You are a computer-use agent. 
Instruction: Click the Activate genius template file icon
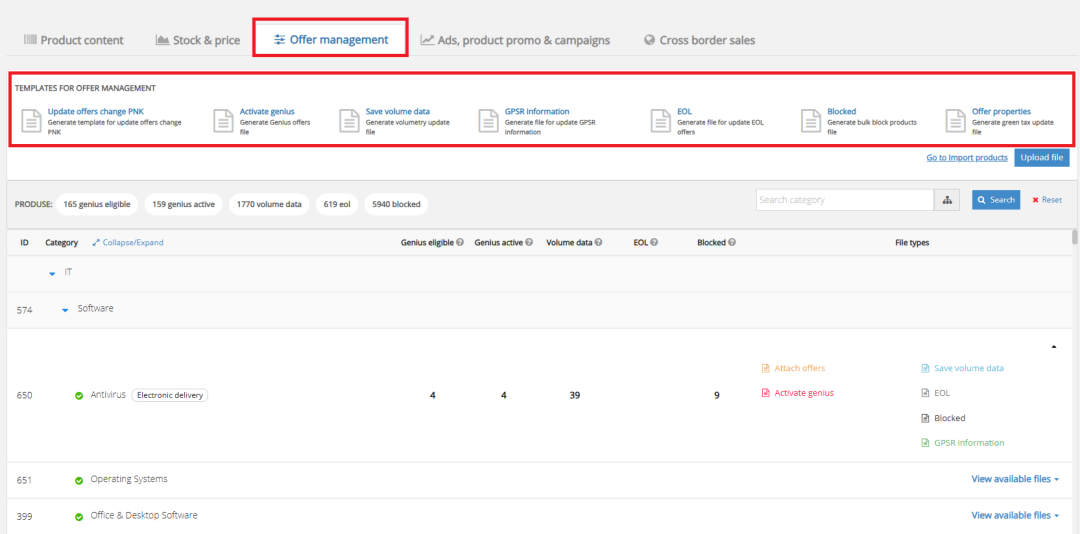tap(222, 121)
